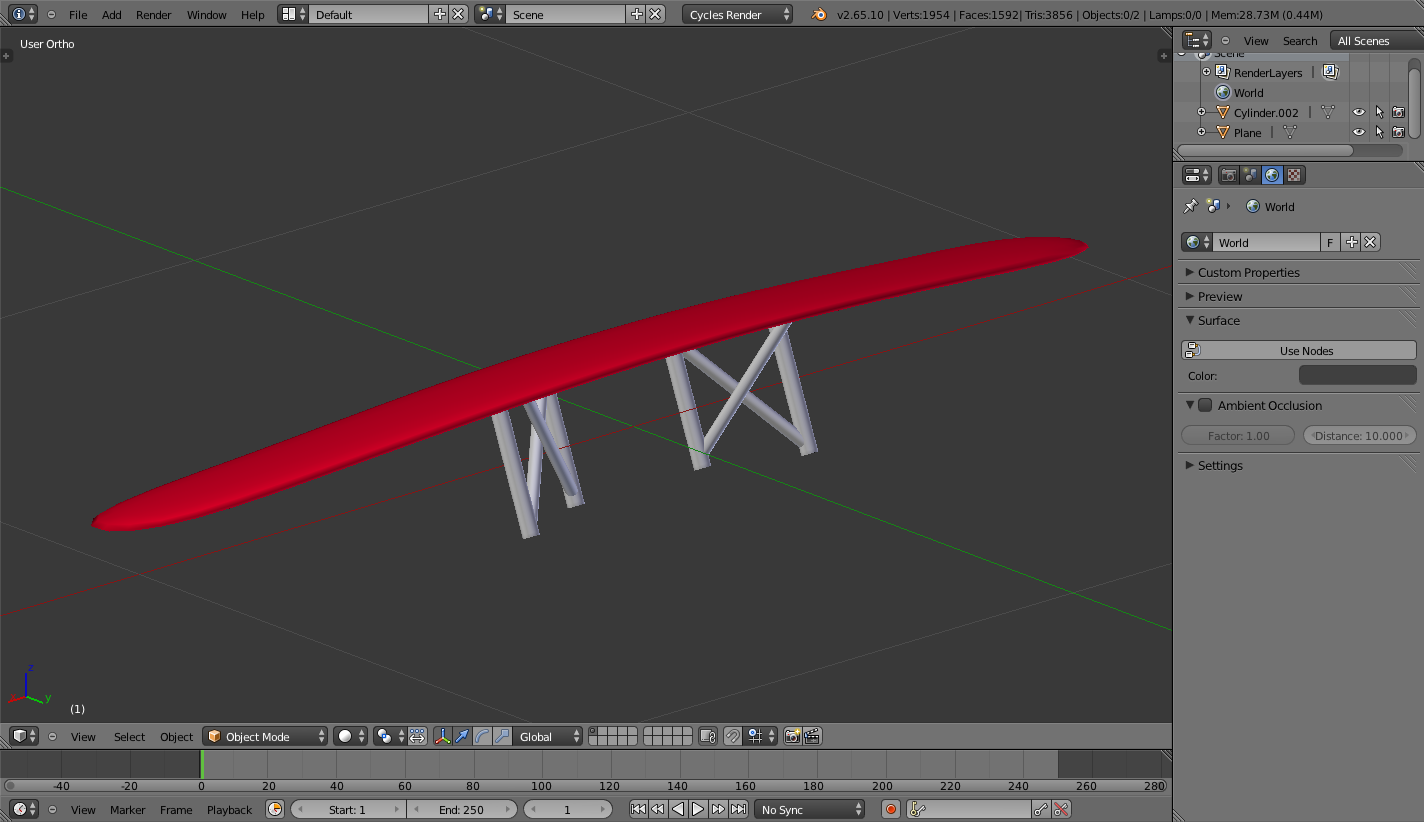Open the Texture properties checker icon
Image resolution: width=1424 pixels, height=822 pixels.
tap(1294, 175)
